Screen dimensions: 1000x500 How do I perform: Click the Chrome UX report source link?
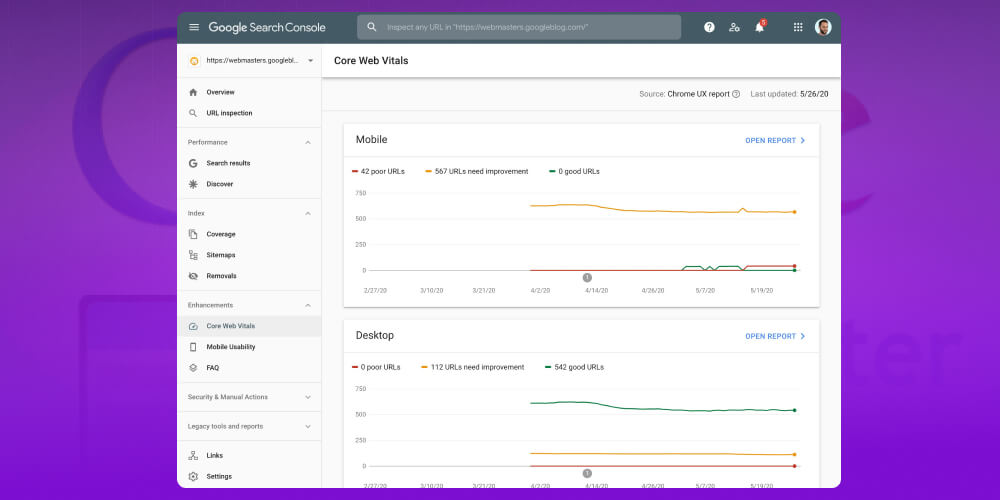tap(698, 94)
